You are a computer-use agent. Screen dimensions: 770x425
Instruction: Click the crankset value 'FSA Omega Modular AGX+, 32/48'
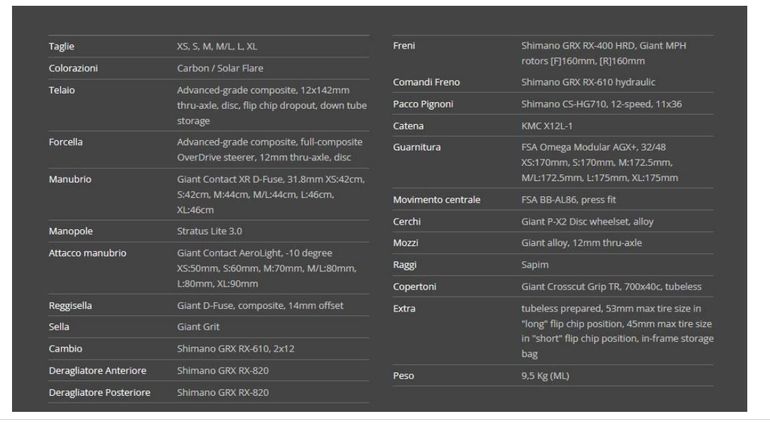click(594, 147)
